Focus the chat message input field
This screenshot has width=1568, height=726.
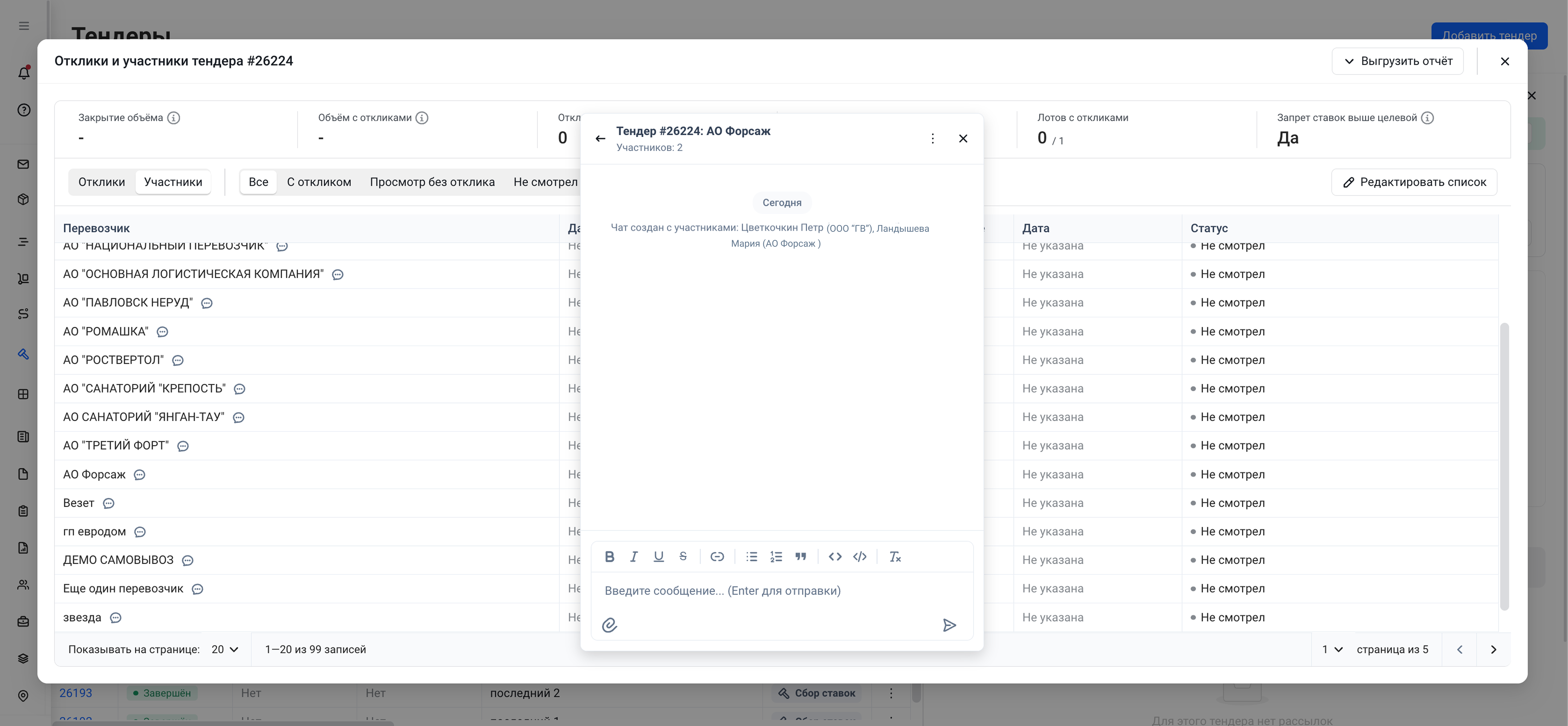pos(782,591)
